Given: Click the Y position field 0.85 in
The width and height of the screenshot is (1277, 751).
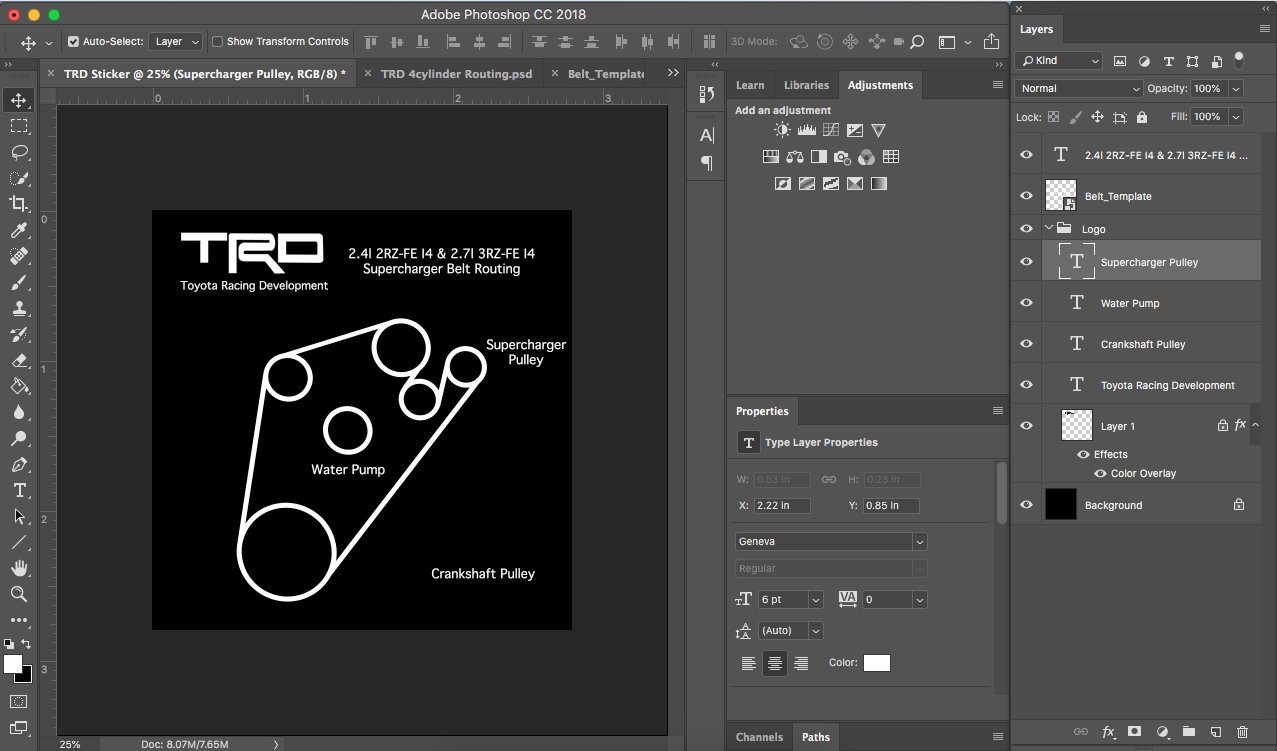Looking at the screenshot, I should tap(893, 505).
